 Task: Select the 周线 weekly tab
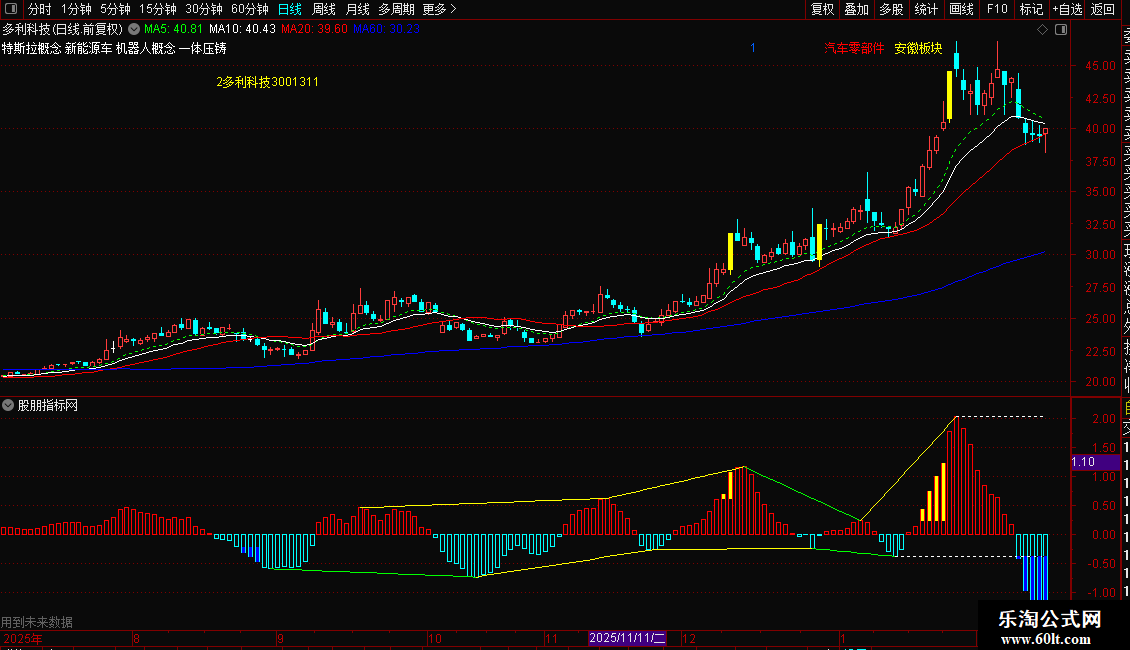(x=324, y=9)
